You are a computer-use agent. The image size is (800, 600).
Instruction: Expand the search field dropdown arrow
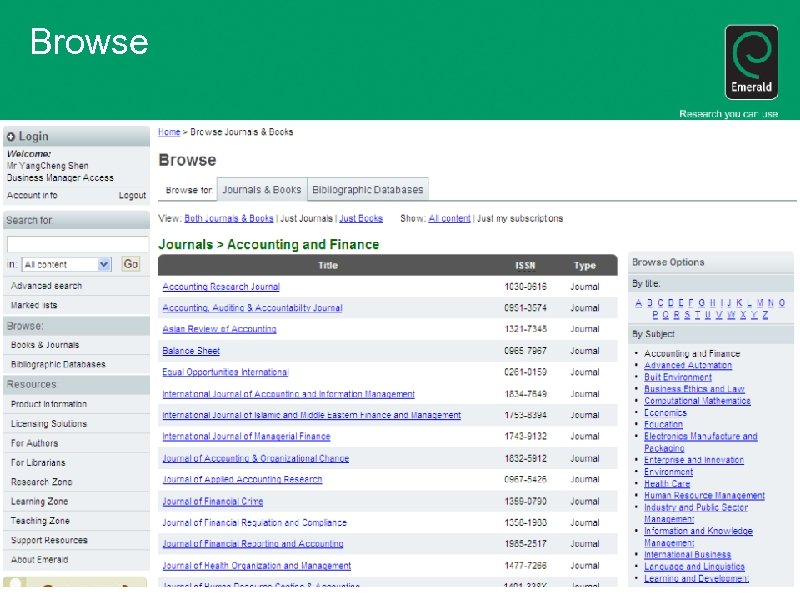104,264
